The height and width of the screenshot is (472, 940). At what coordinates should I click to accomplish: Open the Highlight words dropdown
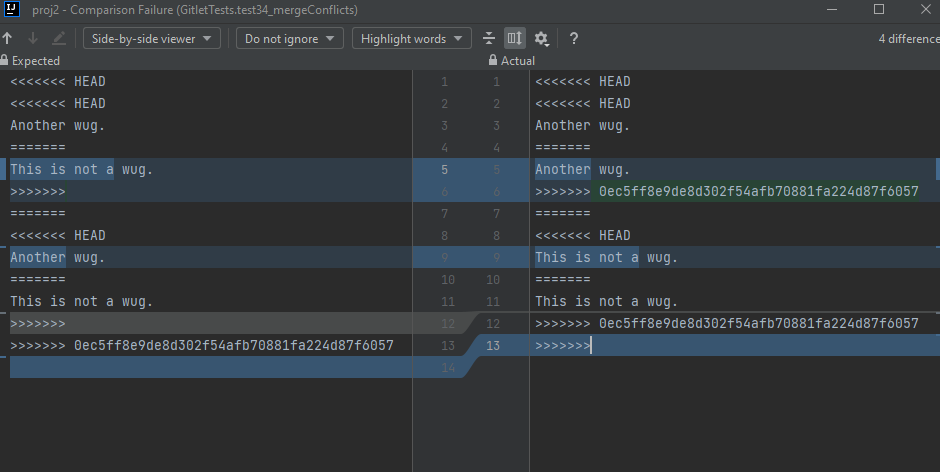tap(411, 38)
